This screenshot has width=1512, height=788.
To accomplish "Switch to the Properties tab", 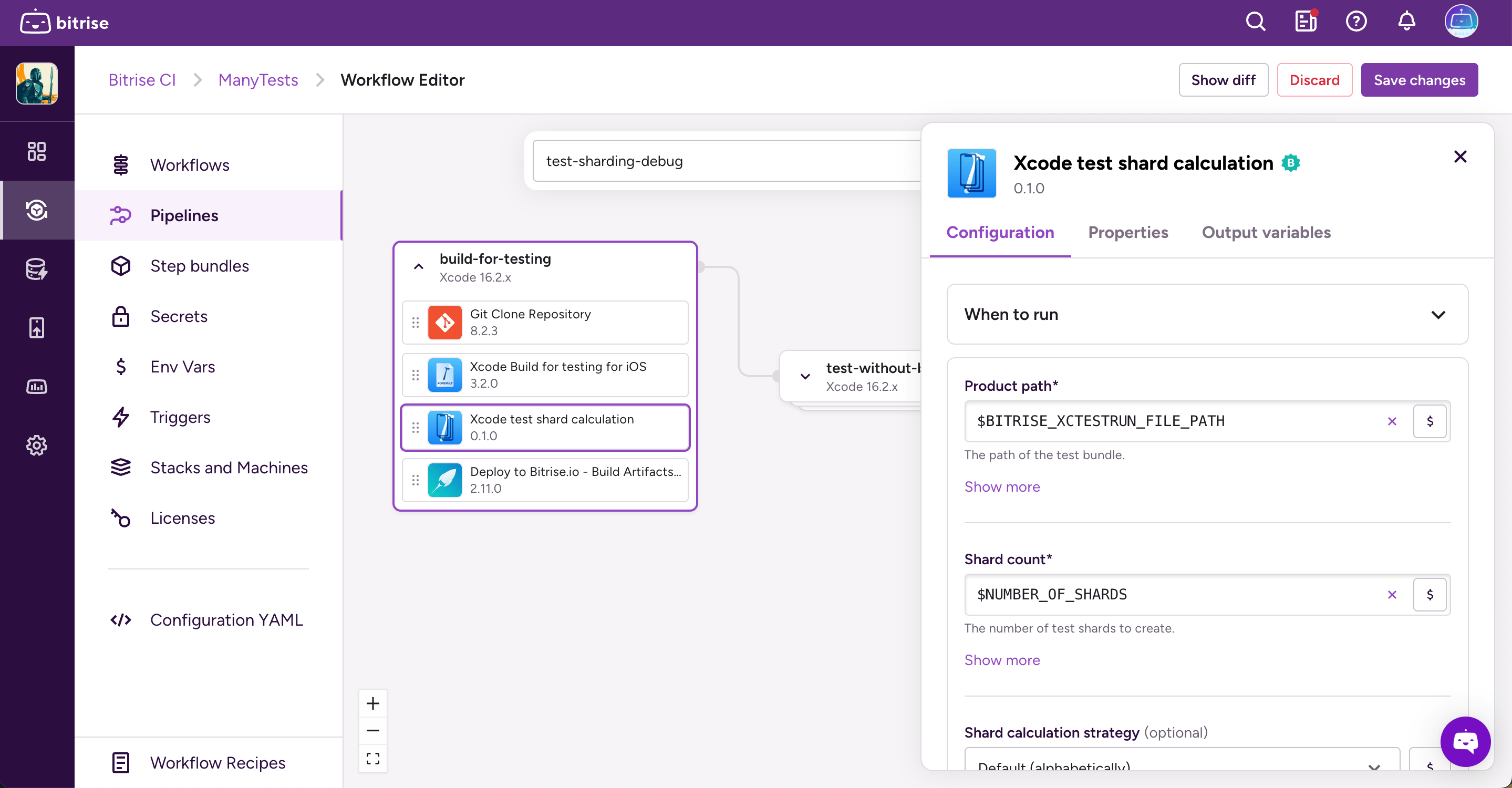I will click(x=1127, y=232).
